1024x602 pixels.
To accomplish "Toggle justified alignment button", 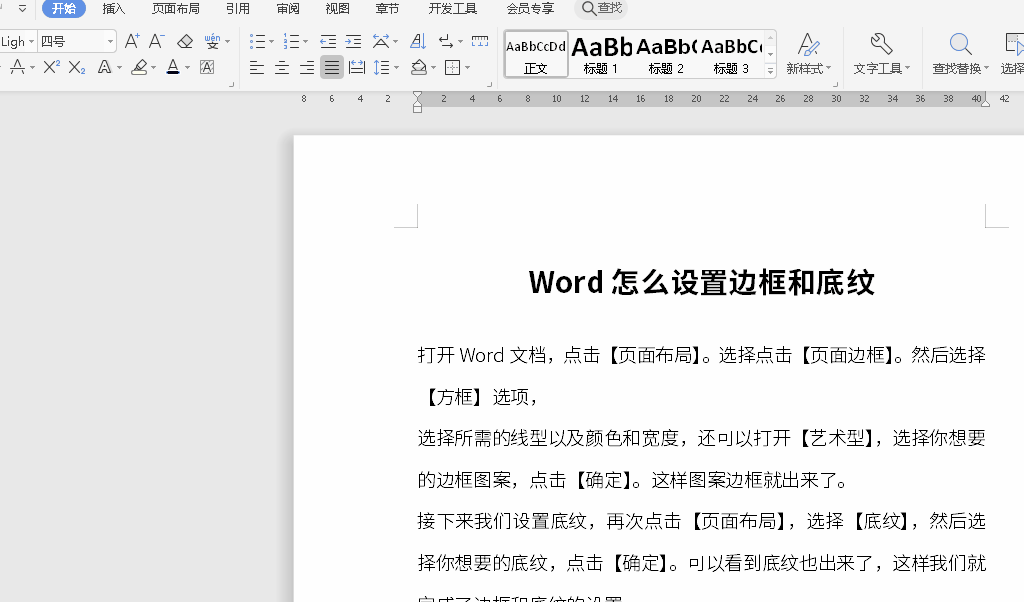I will tap(332, 67).
